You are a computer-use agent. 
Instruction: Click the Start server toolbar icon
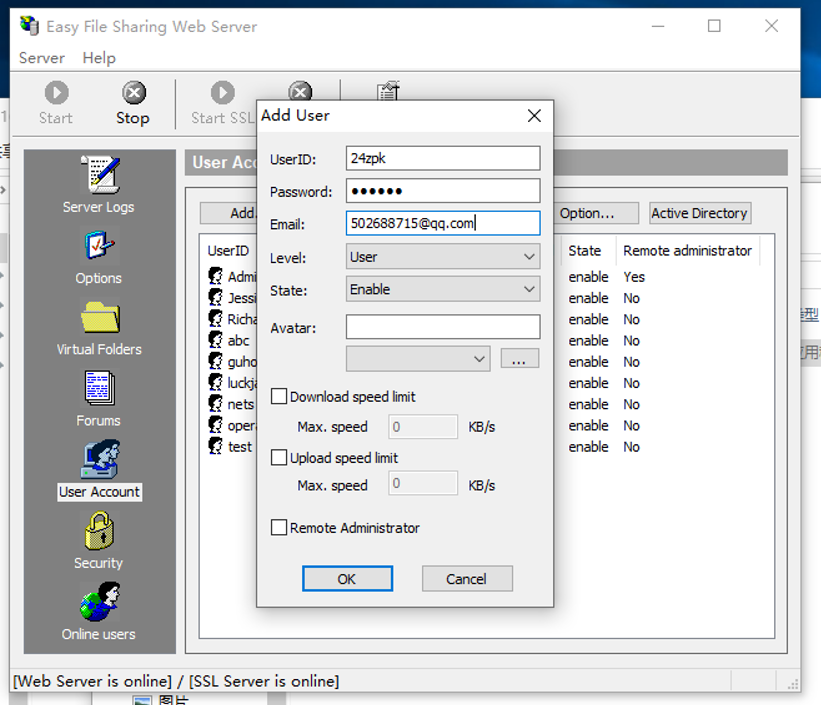point(56,93)
